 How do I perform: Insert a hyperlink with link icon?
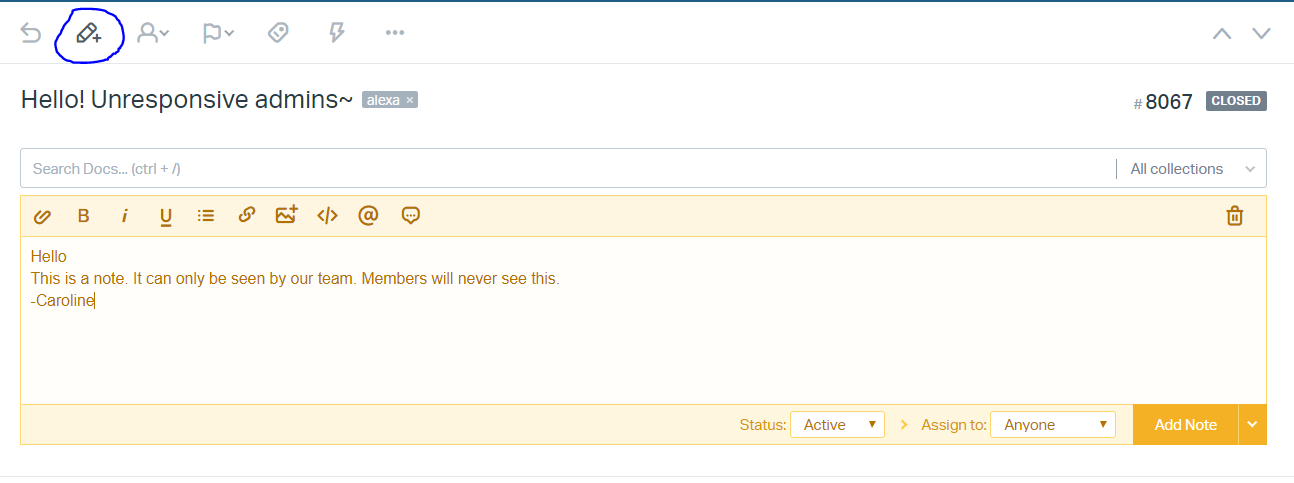coord(247,215)
